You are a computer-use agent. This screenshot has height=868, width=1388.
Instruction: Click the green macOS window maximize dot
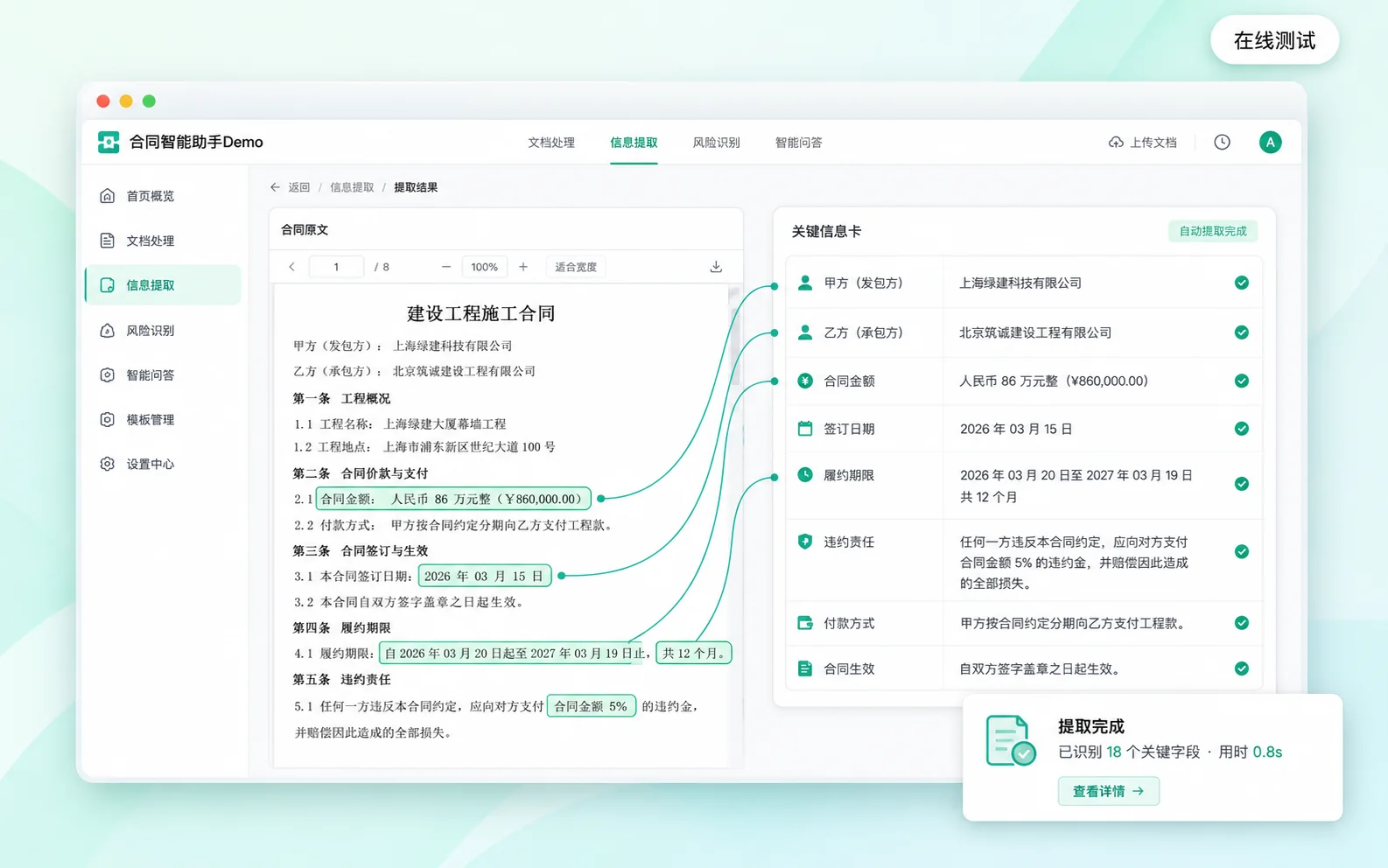[x=149, y=101]
